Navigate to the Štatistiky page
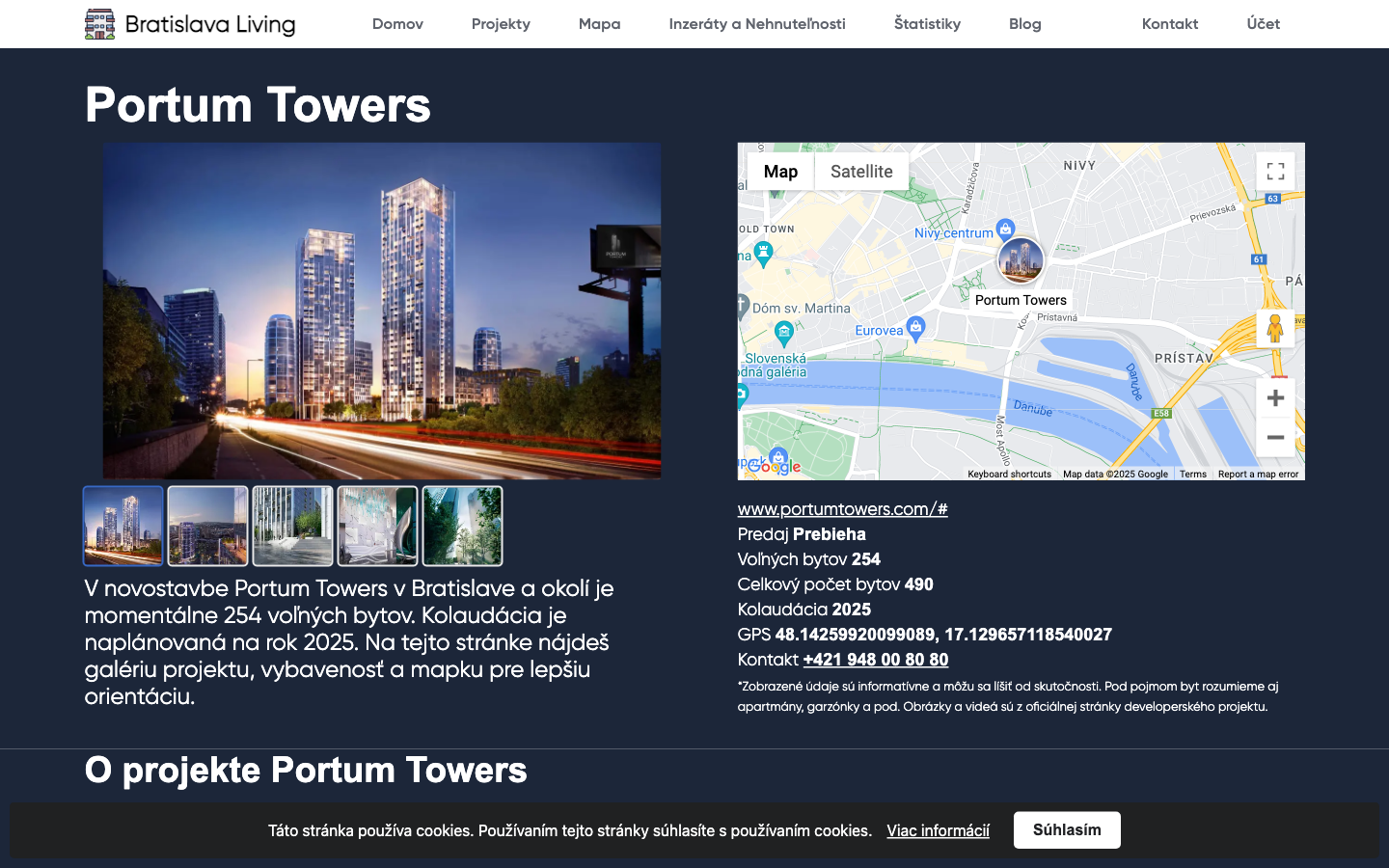Screen dimensions: 1389x868 pyautogui.click(x=927, y=24)
